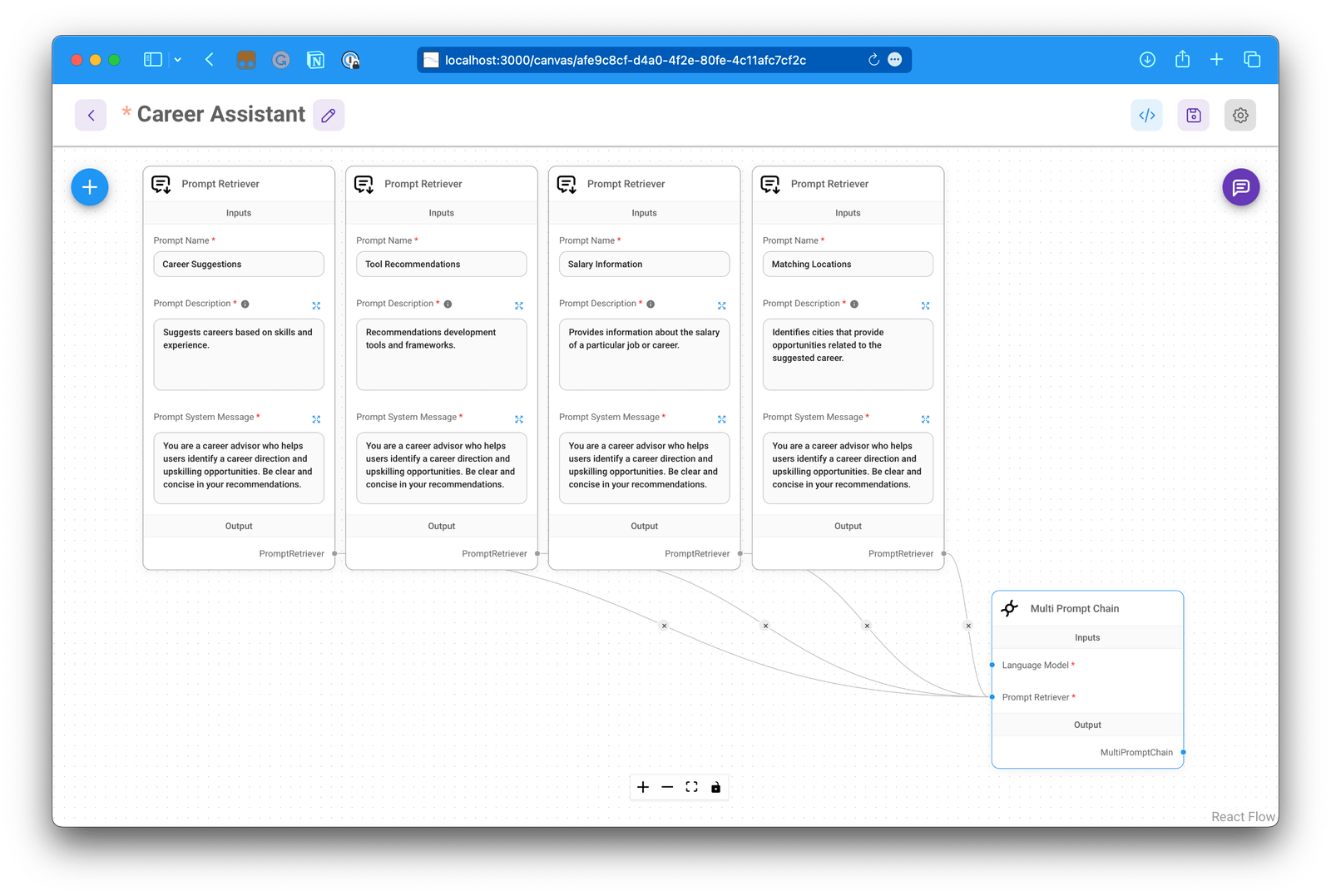Delete the edge from Salary Information retriever
This screenshot has height=896, width=1331.
[867, 626]
